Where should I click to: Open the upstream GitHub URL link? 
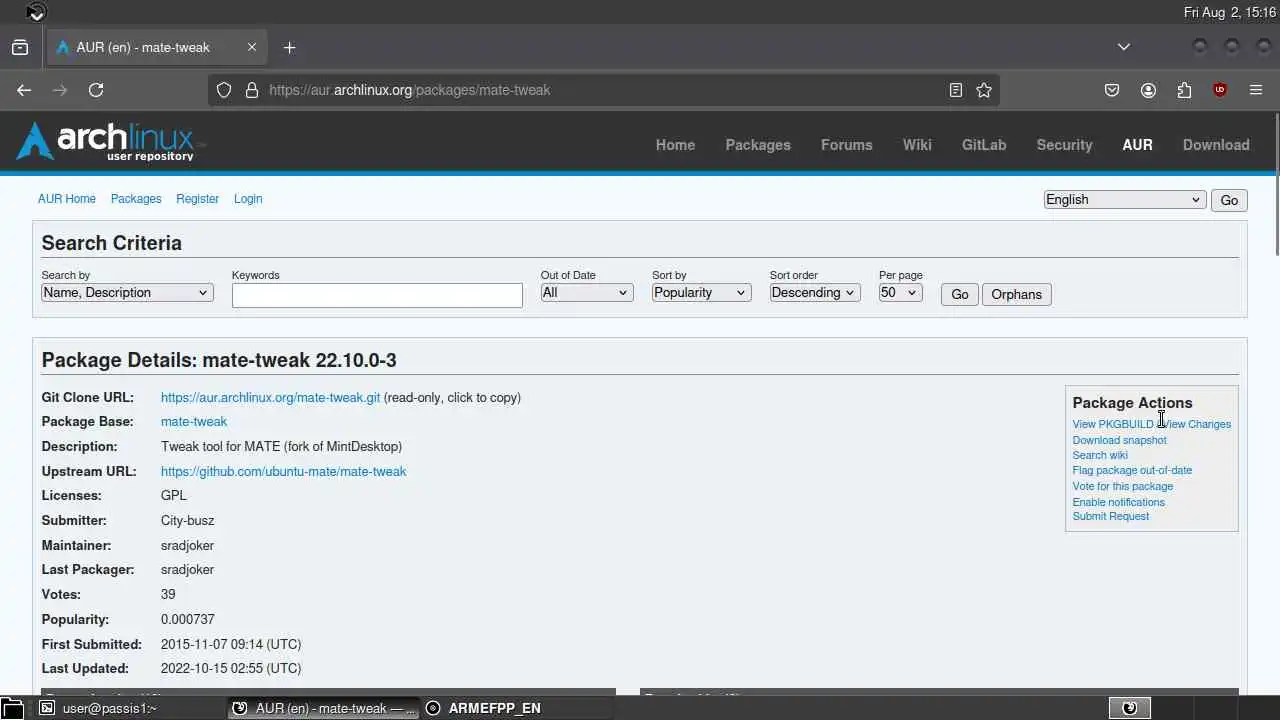pos(283,471)
